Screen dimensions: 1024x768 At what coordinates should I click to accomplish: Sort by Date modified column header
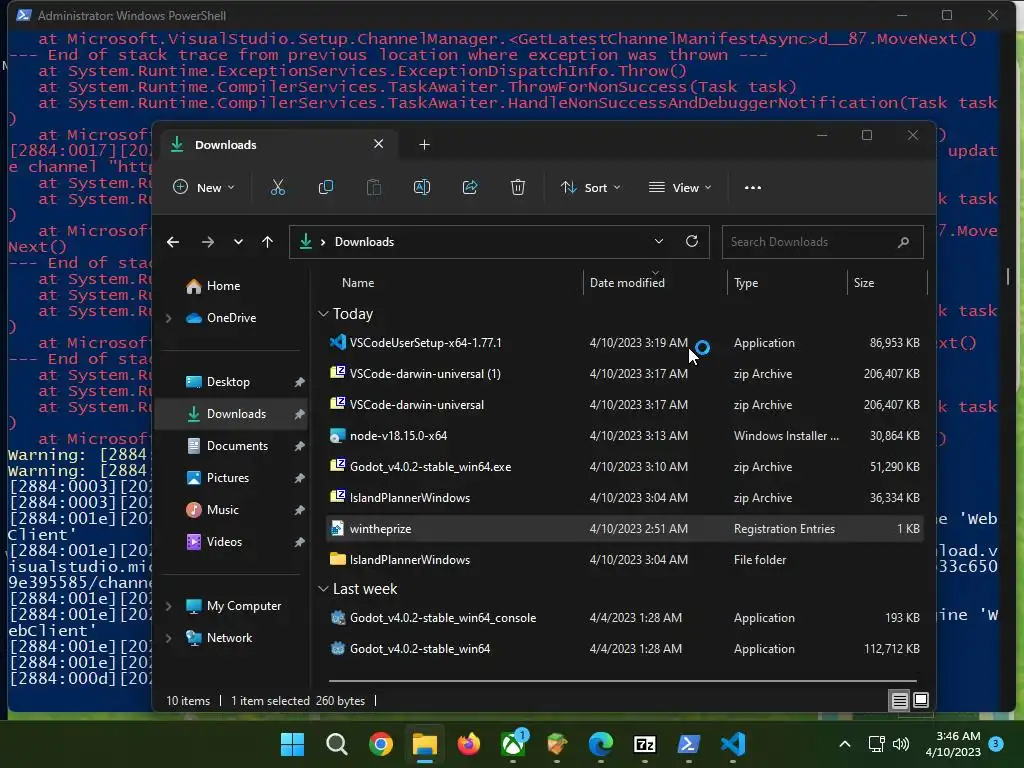(x=627, y=283)
